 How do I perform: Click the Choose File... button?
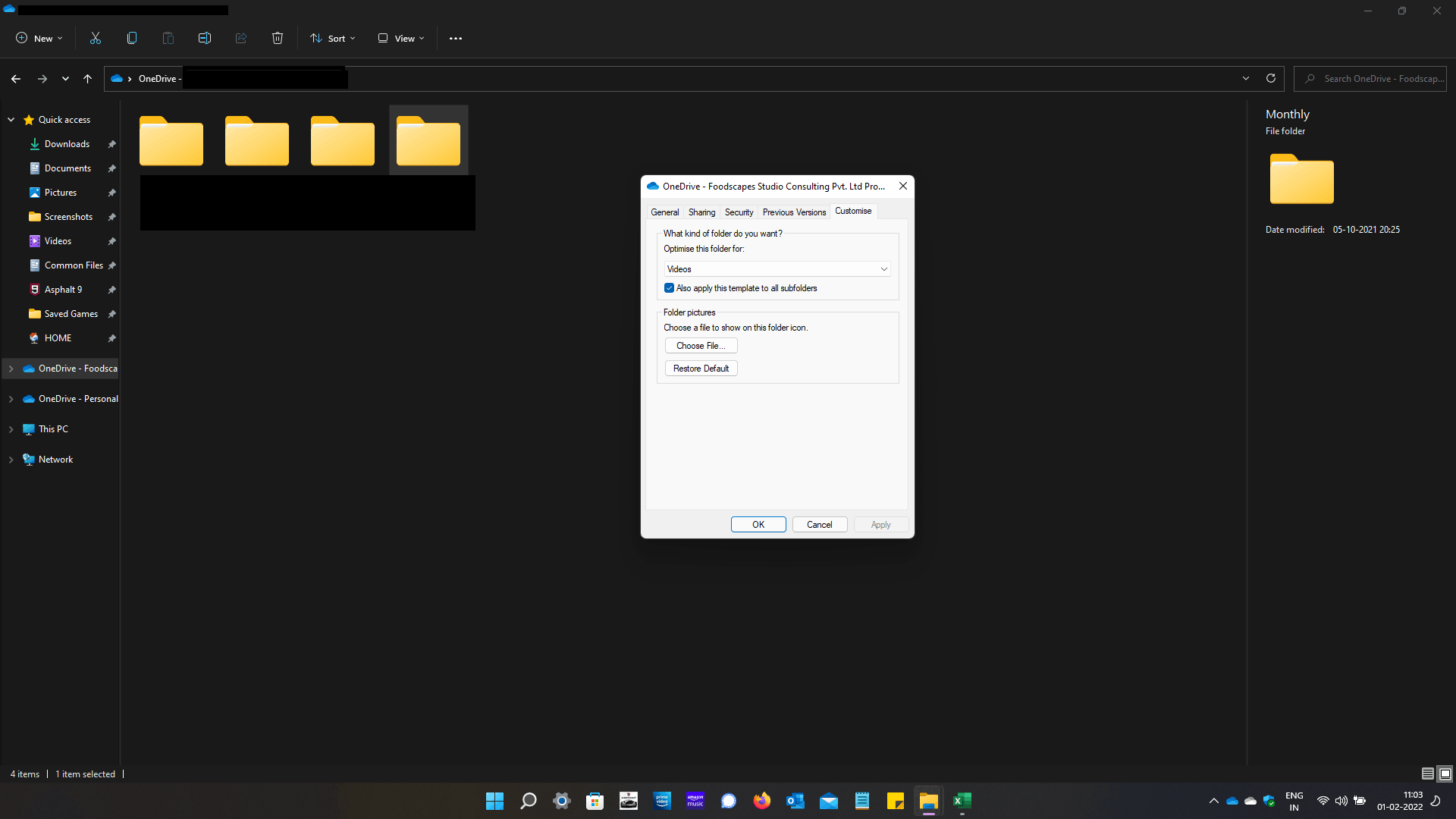[x=701, y=346]
